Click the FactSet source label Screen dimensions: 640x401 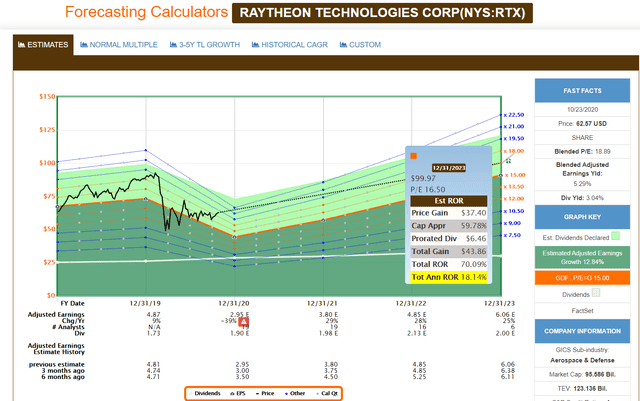pyautogui.click(x=582, y=311)
